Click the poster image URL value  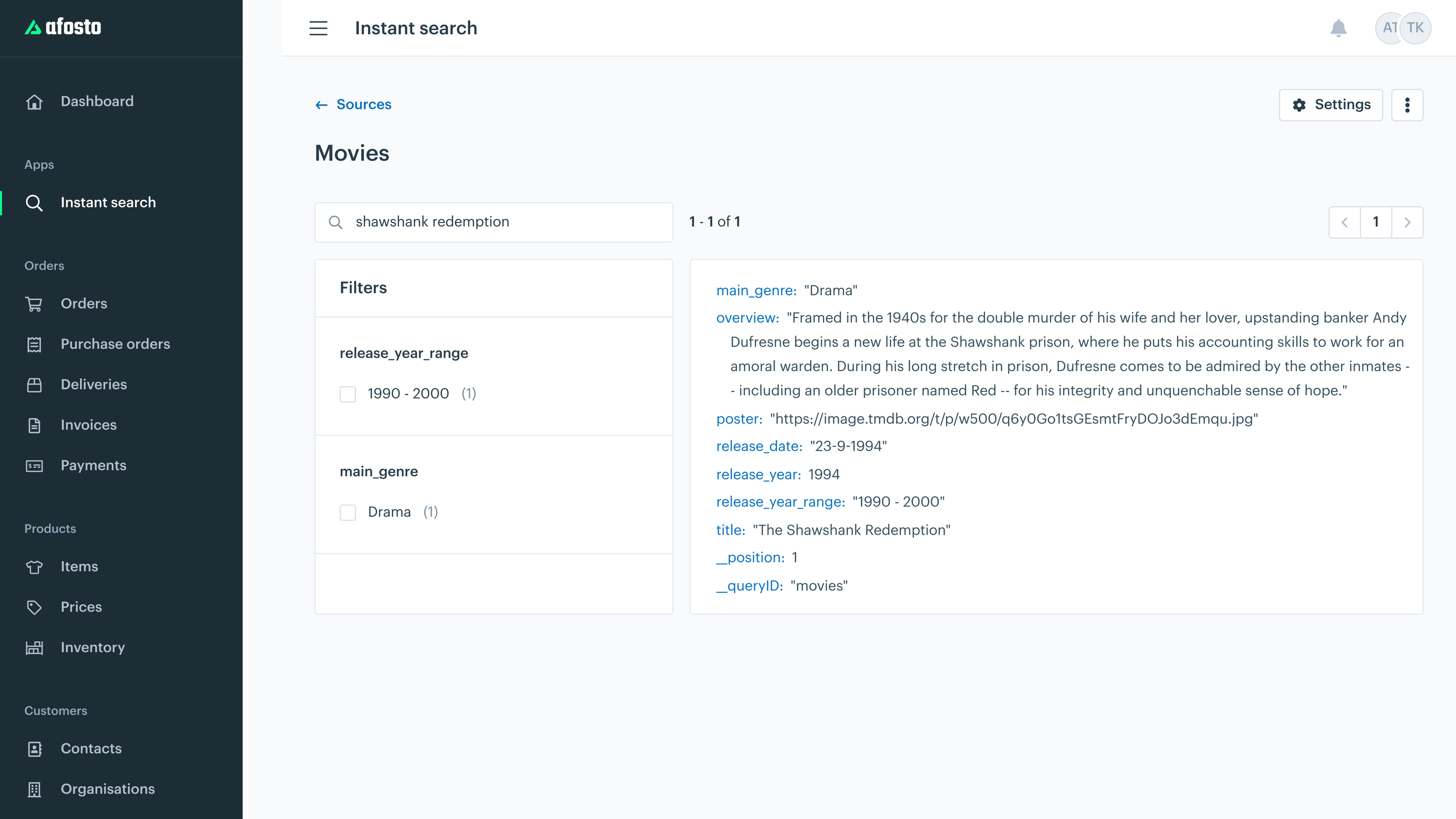[1014, 419]
